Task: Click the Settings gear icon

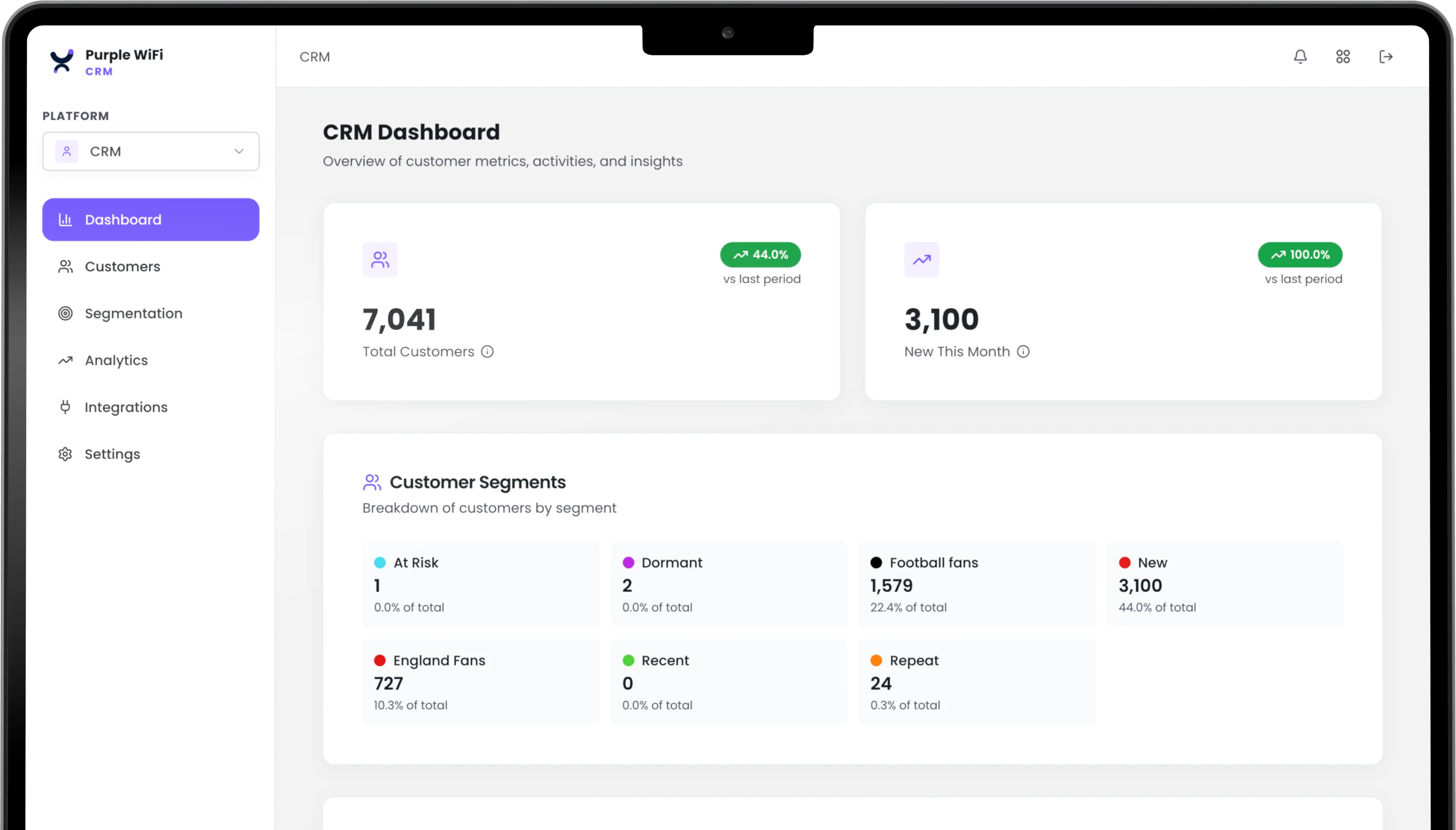Action: tap(65, 454)
